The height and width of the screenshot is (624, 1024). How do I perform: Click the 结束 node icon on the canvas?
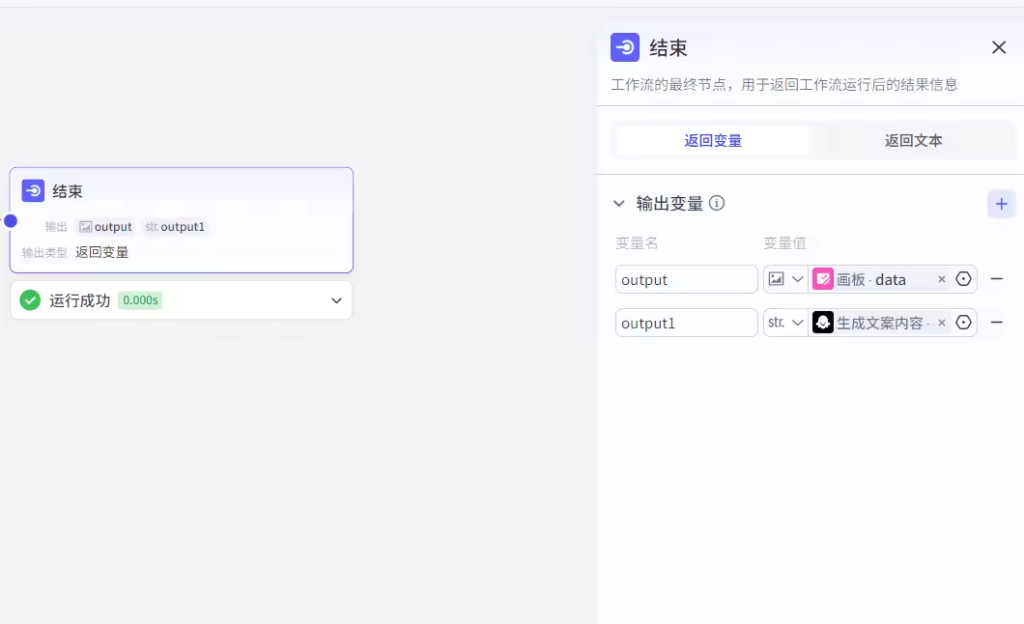tap(33, 191)
